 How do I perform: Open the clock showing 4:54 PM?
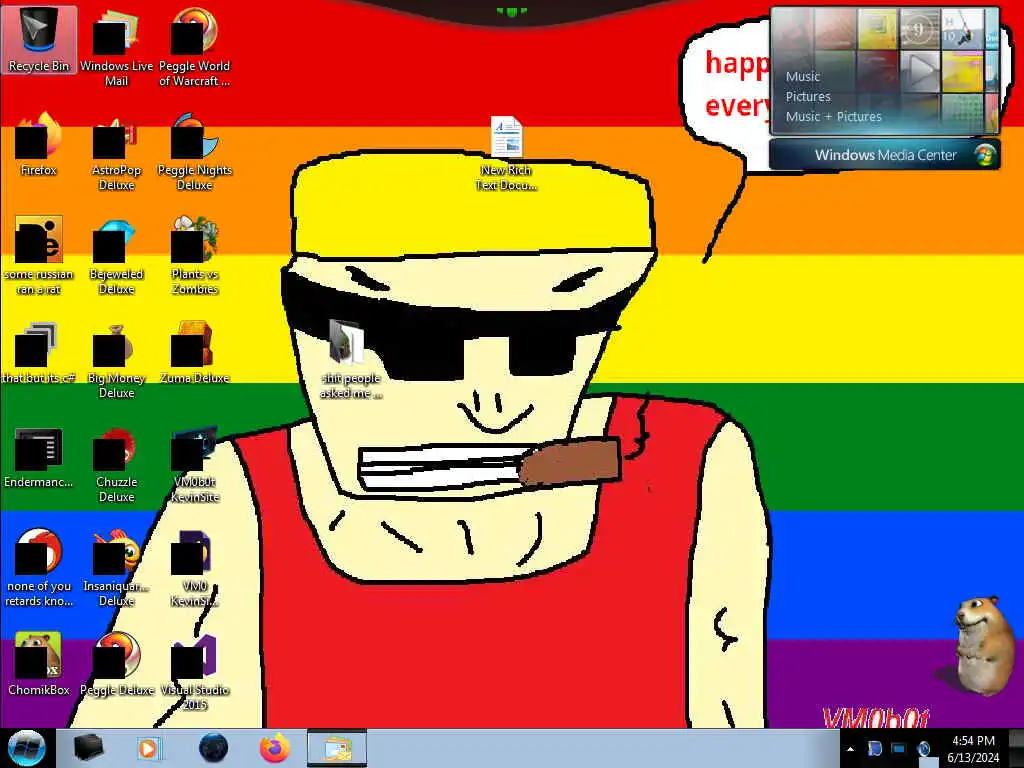pos(973,748)
